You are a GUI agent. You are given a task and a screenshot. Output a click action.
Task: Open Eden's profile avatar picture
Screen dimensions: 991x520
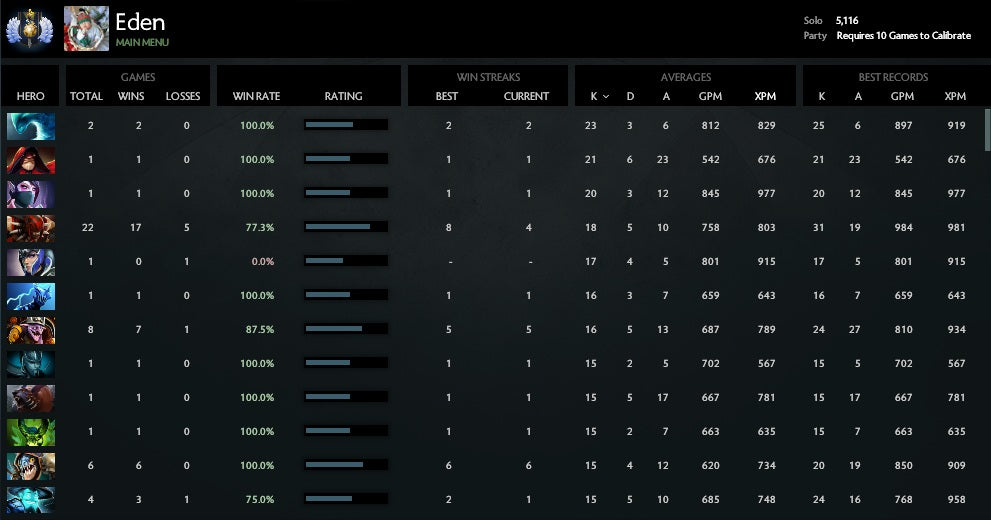86,28
